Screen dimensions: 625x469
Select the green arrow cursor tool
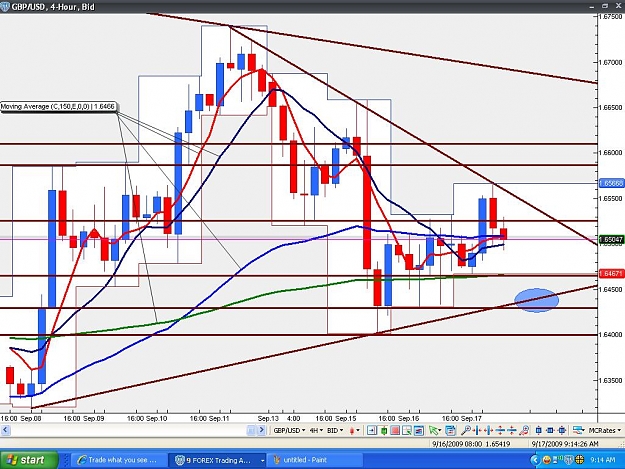click(x=433, y=430)
